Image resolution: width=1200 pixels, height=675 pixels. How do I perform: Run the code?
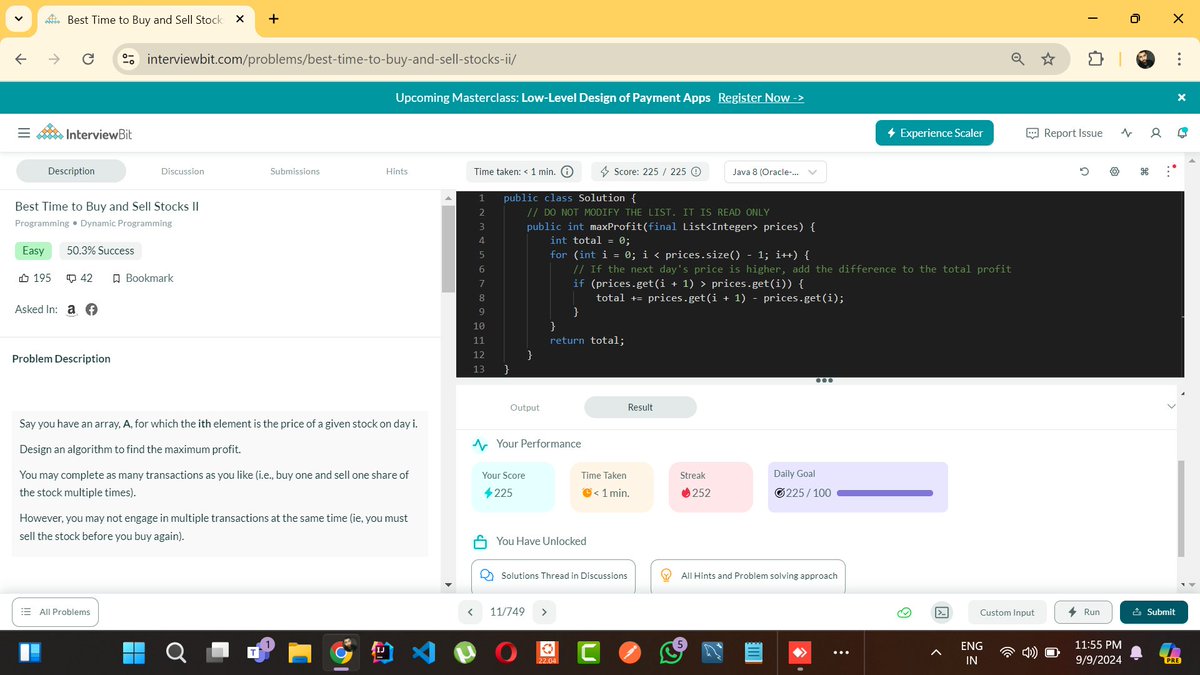(x=1084, y=612)
